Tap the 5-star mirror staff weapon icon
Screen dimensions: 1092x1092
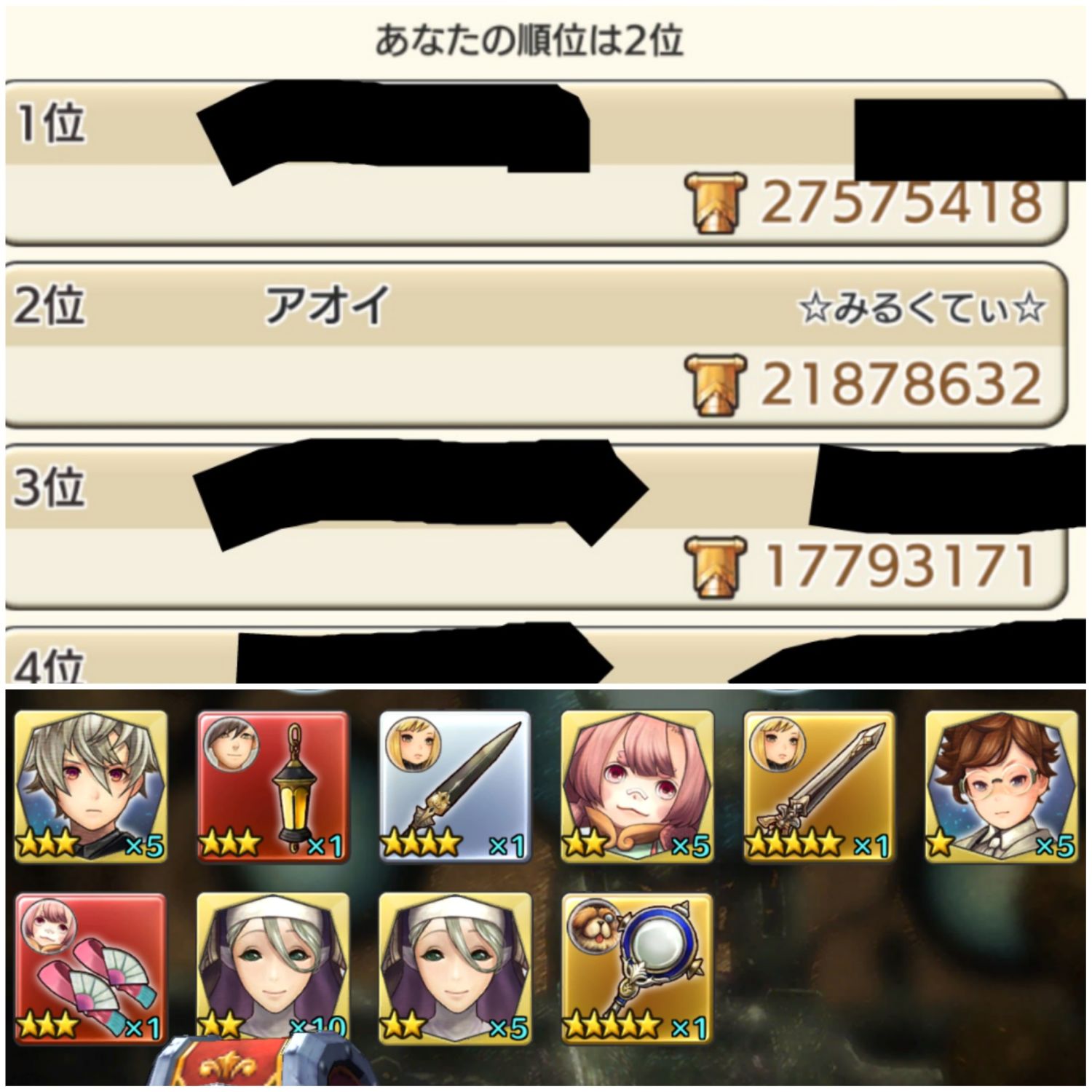(637, 968)
